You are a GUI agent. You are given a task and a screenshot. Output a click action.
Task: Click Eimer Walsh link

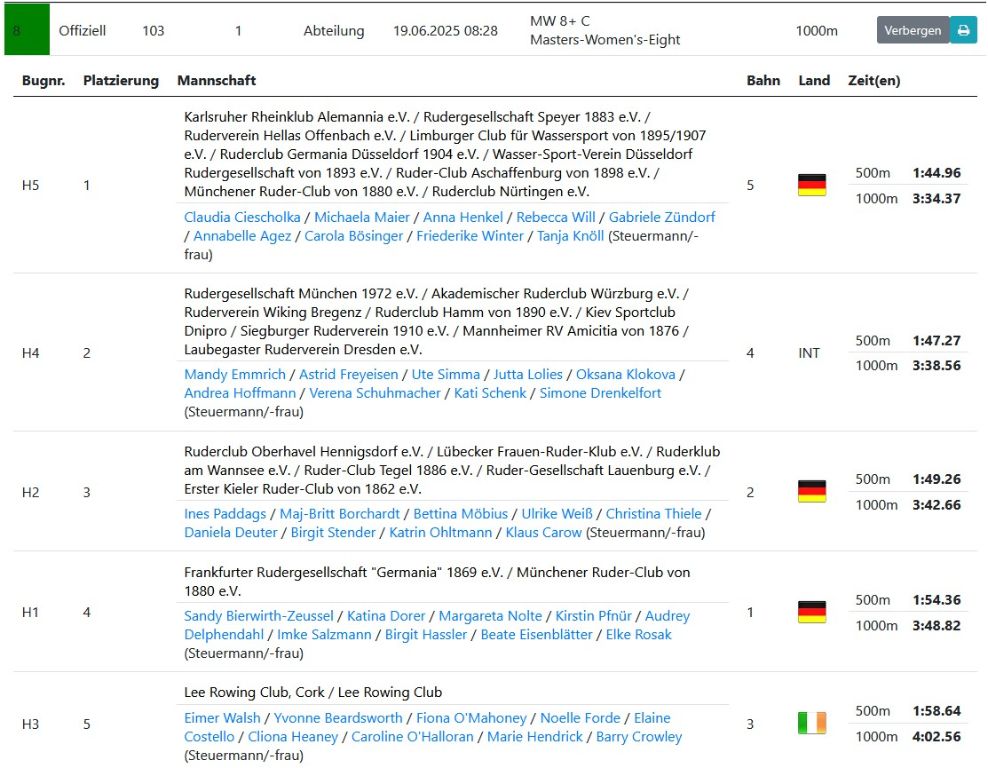(222, 718)
